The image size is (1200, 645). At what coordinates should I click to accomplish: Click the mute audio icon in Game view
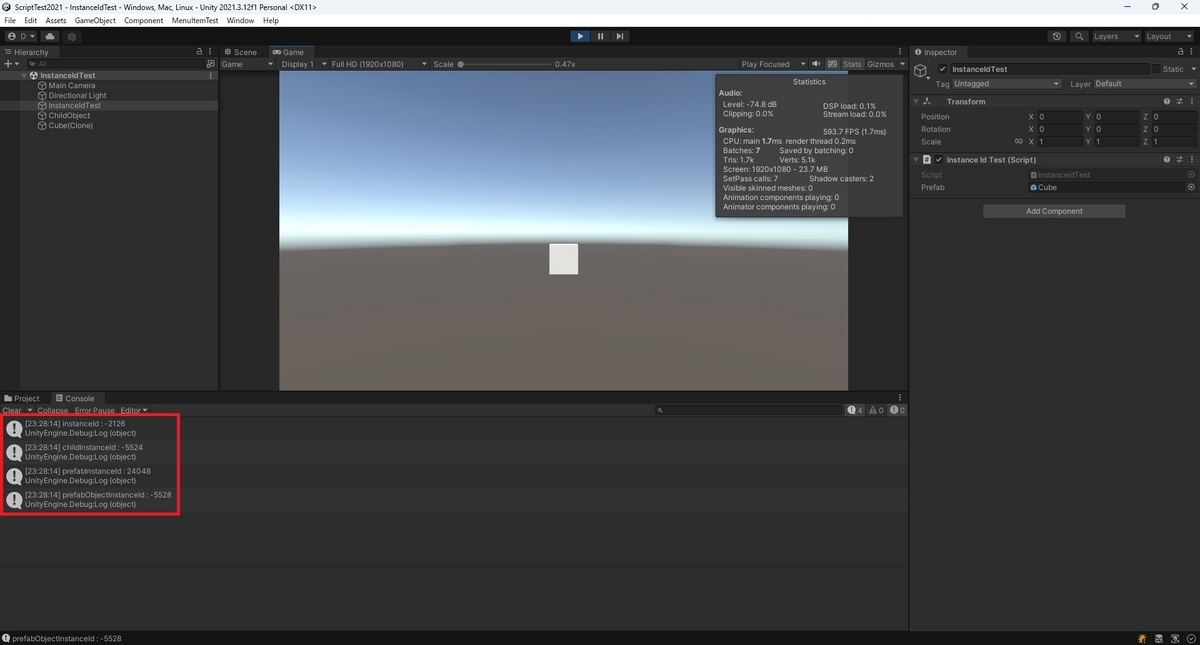(816, 63)
